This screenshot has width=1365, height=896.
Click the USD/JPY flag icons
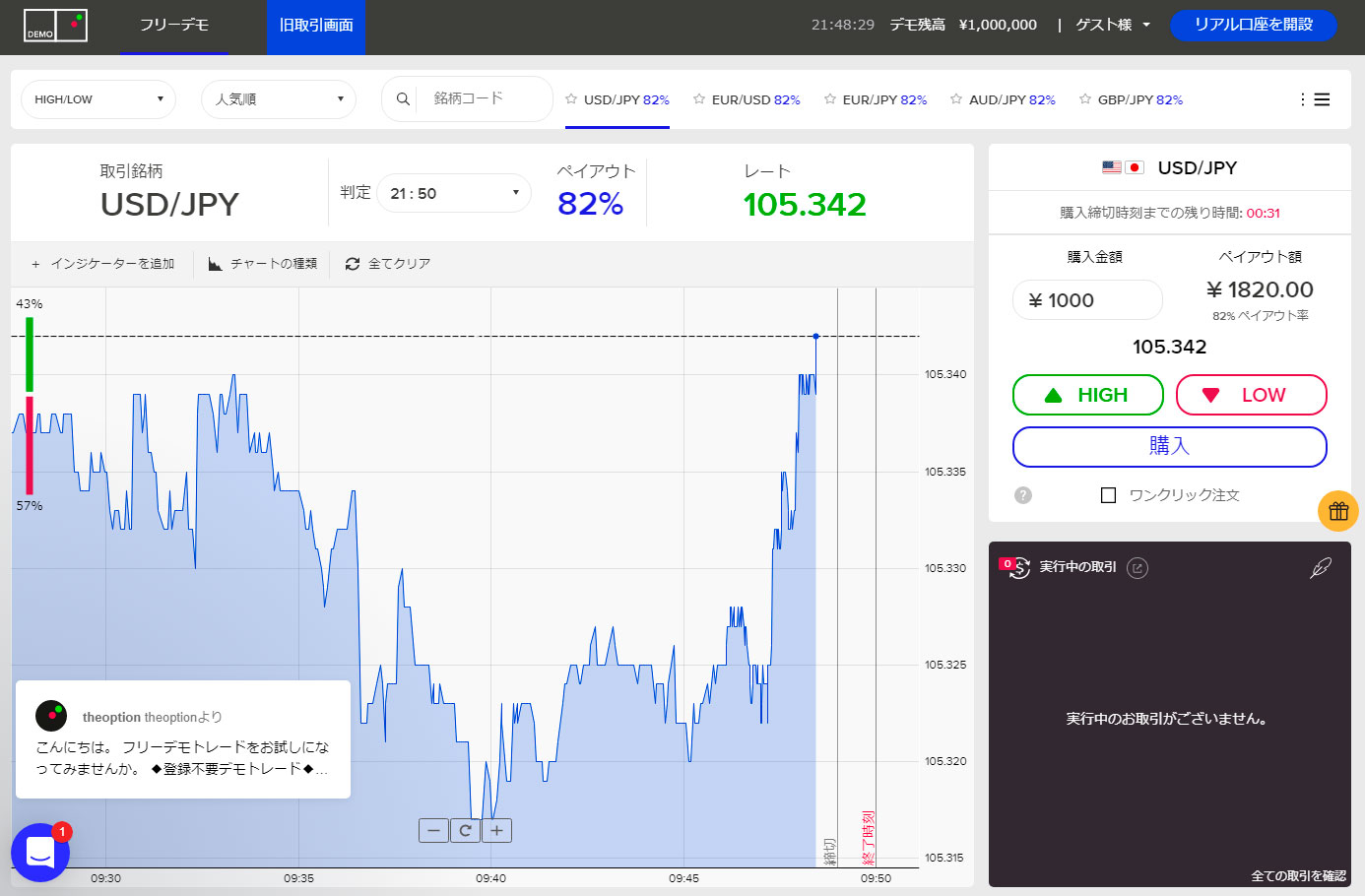(1123, 168)
